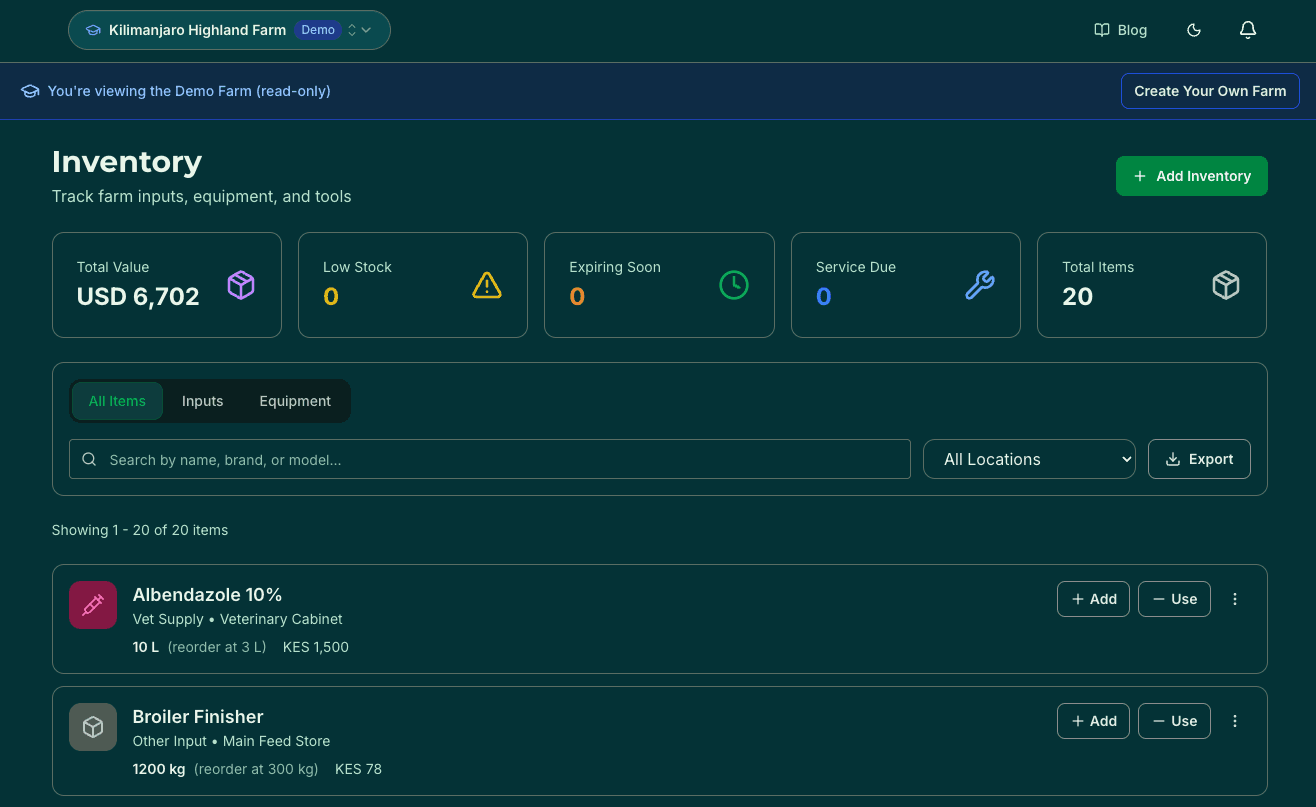
Task: Click the Low Stock warning triangle icon
Action: point(487,285)
